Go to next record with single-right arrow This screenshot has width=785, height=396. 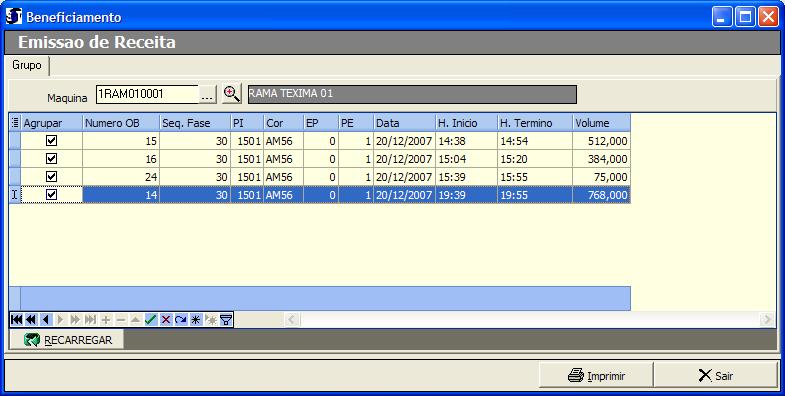click(x=61, y=320)
